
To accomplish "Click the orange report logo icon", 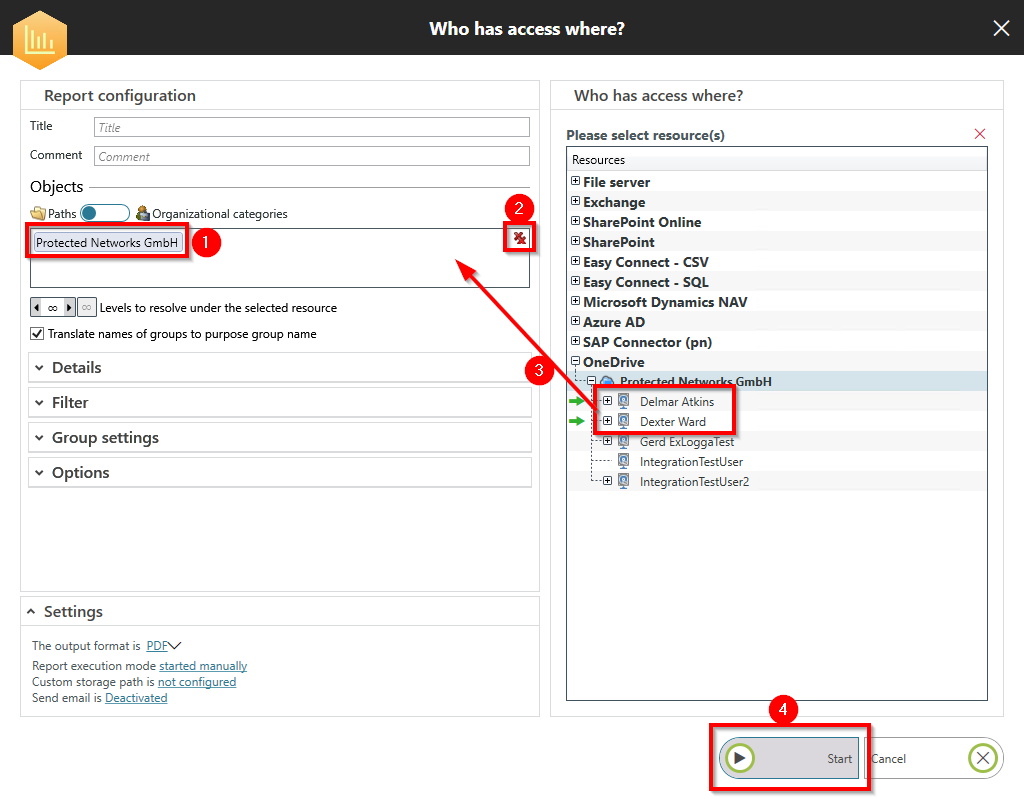I will tap(40, 38).
